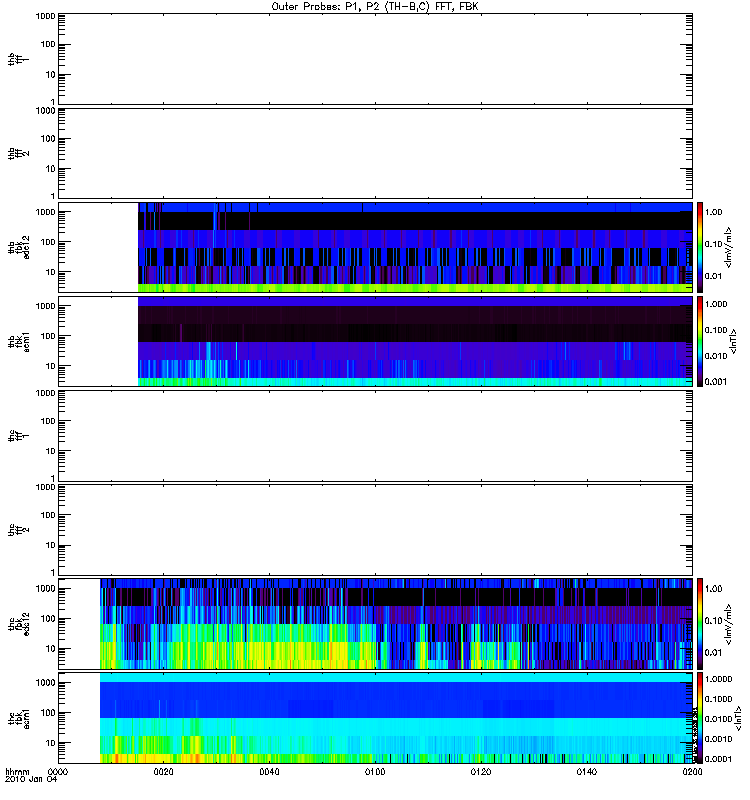Click the 0.01 value on thb edc12 colorbar
This screenshot has width=750, height=800.
point(713,276)
